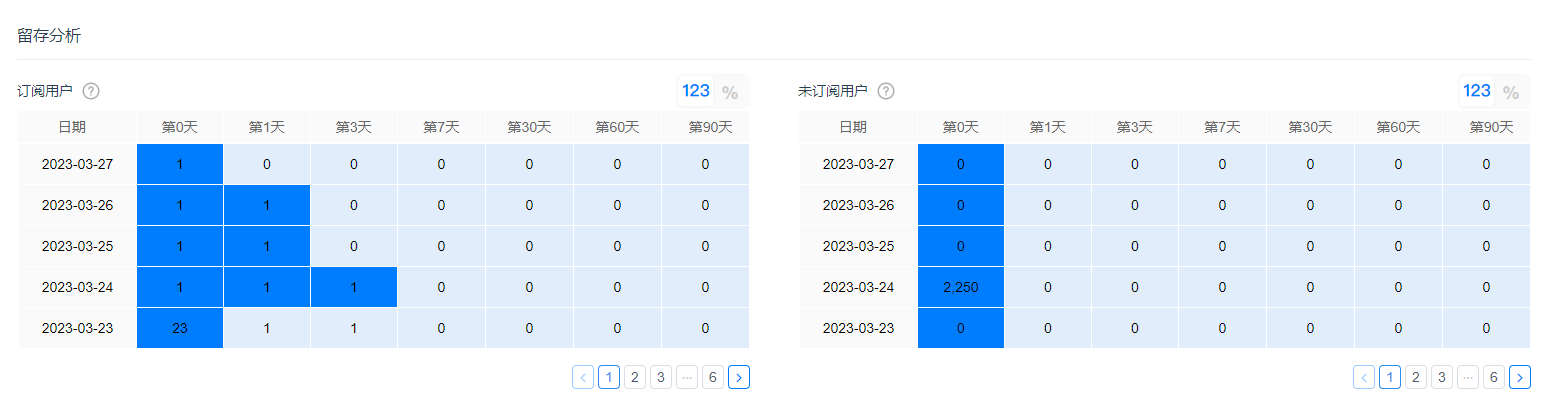Click 第1天 header in 未订阅用户 table
This screenshot has width=1546, height=407.
point(1048,127)
